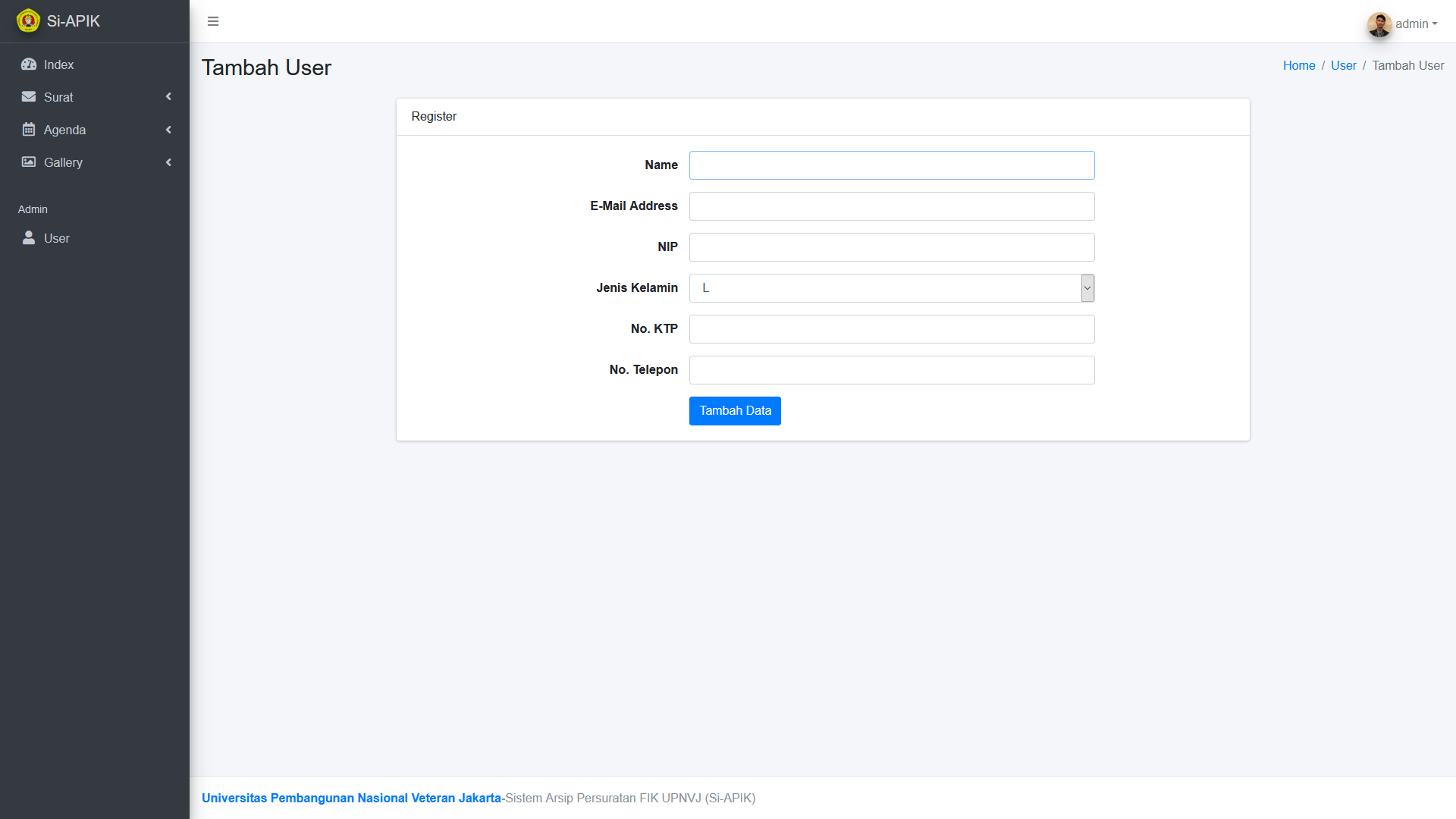Open the User menu item in the sidebar
The image size is (1456, 819).
point(57,238)
